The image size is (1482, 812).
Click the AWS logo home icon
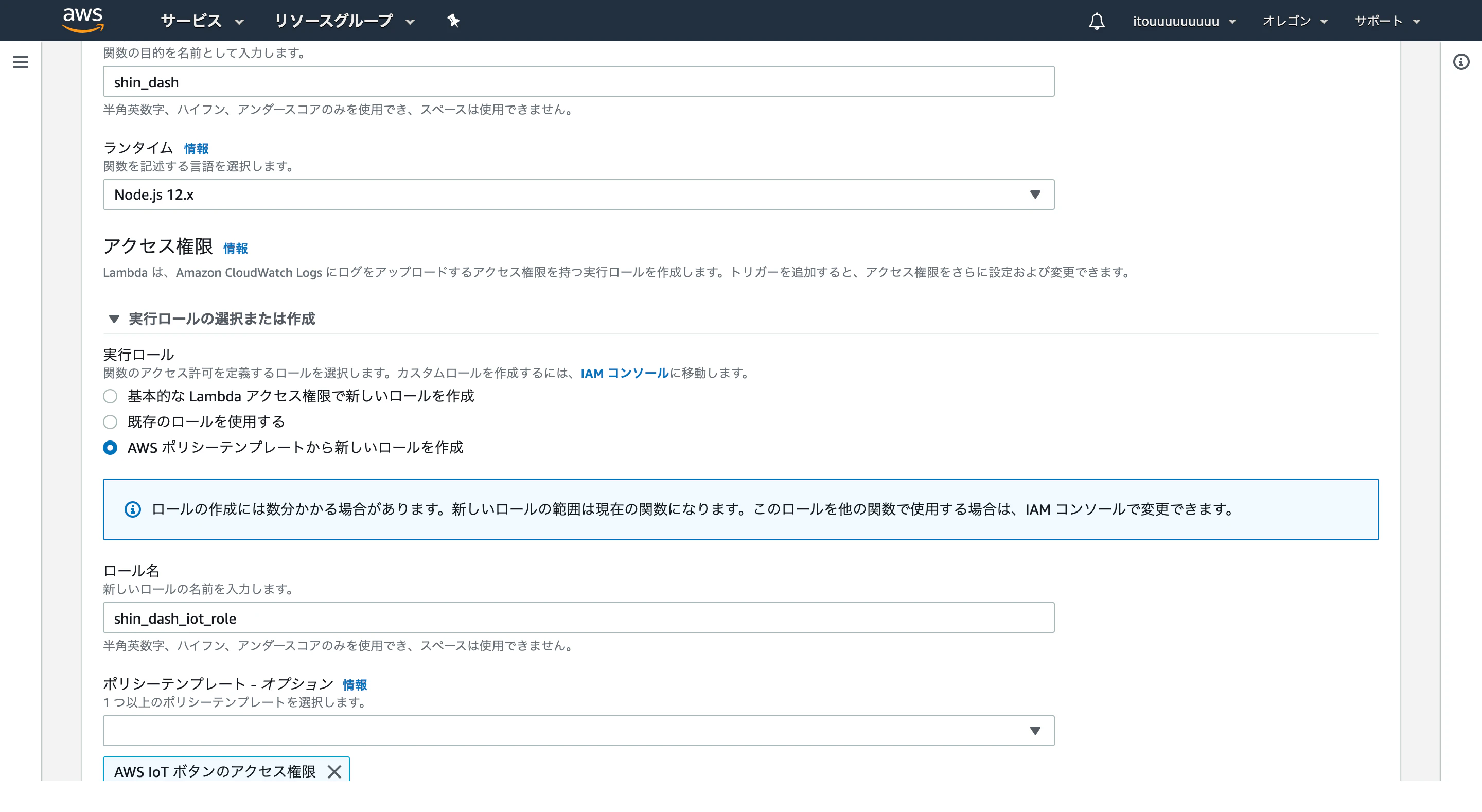(83, 21)
